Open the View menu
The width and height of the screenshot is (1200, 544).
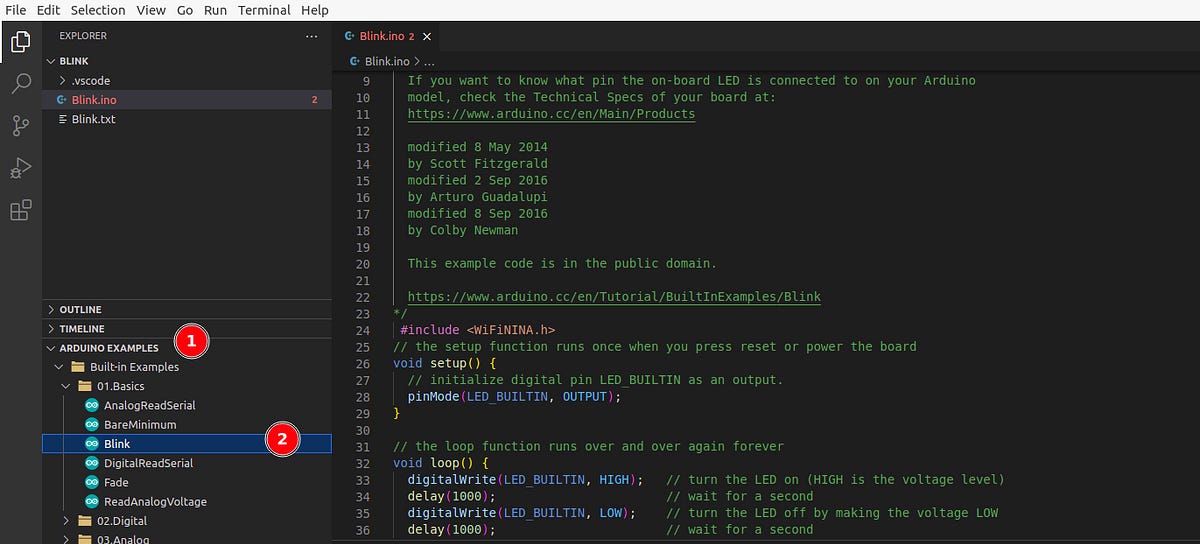tap(151, 10)
